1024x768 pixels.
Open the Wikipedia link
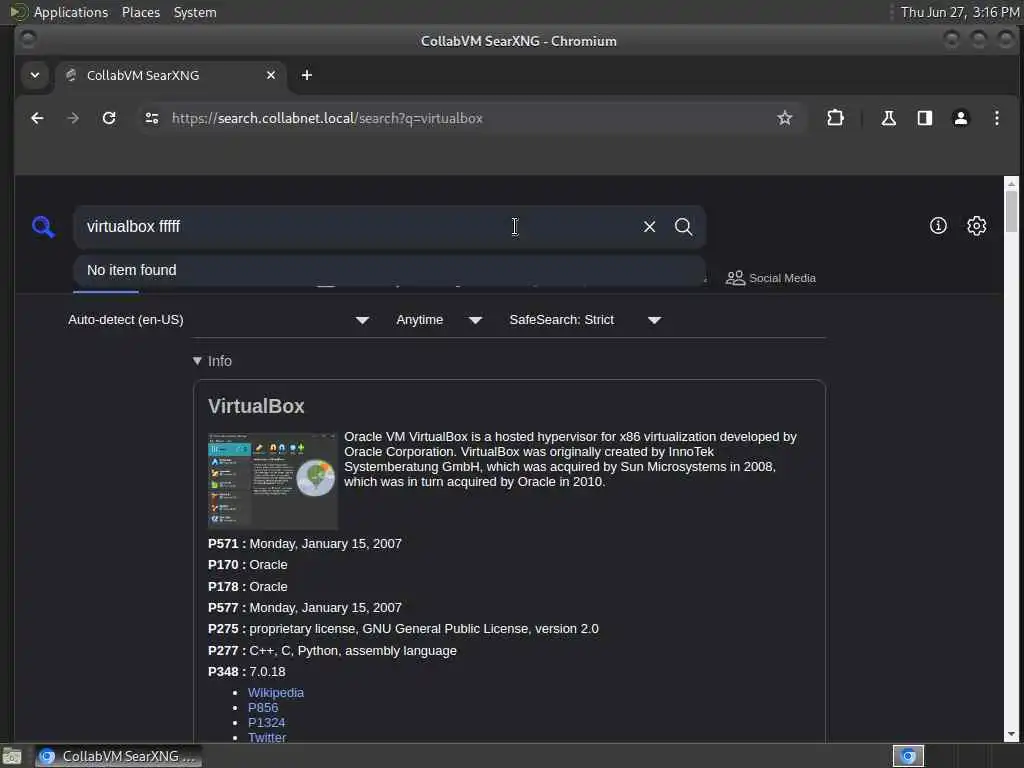[276, 692]
